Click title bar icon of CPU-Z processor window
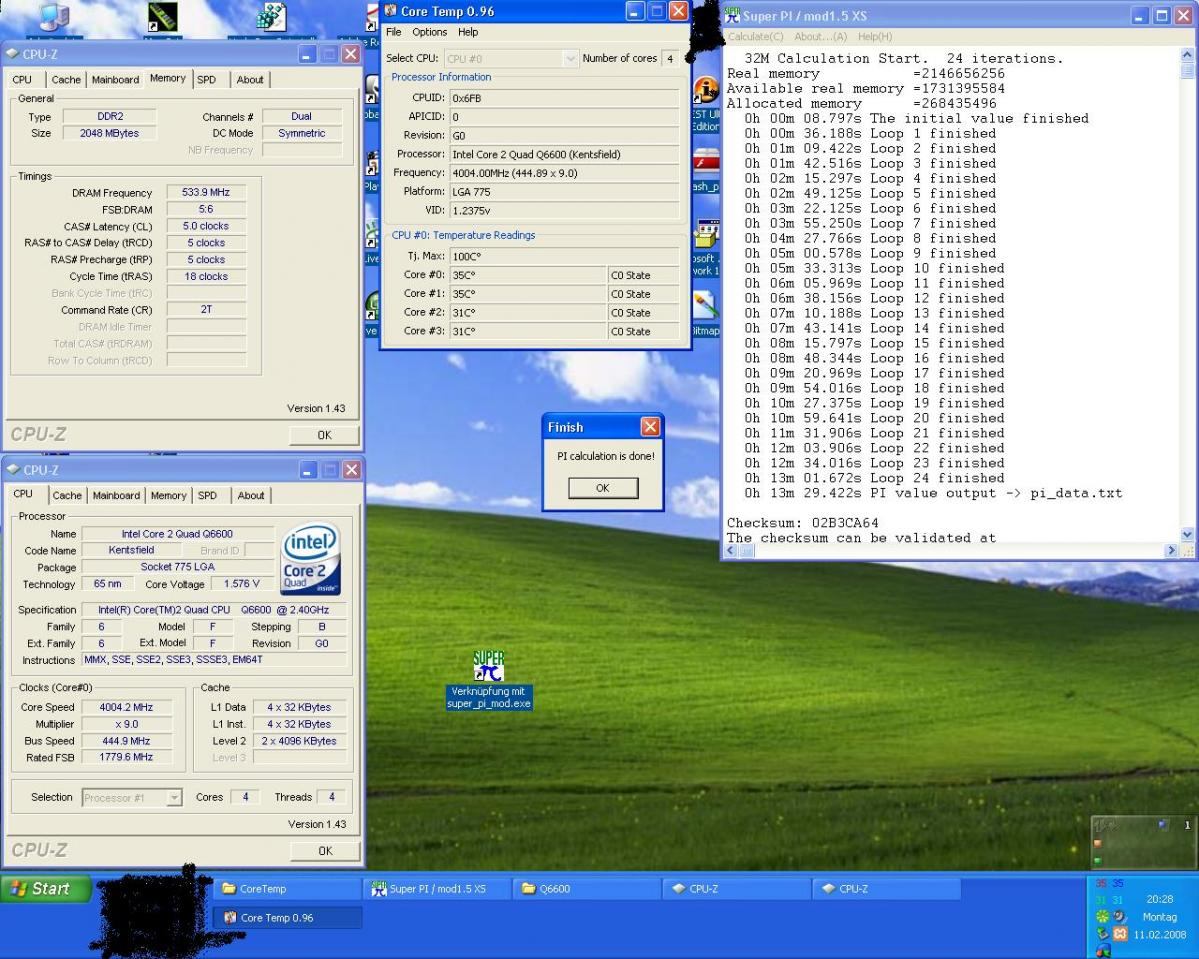The height and width of the screenshot is (959, 1199). [13, 470]
